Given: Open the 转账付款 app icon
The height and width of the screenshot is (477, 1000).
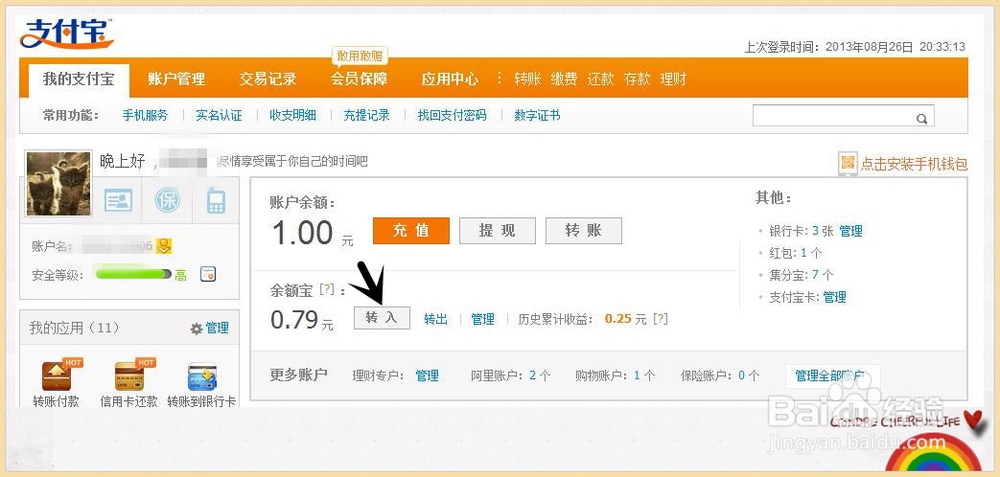Looking at the screenshot, I should 56,376.
